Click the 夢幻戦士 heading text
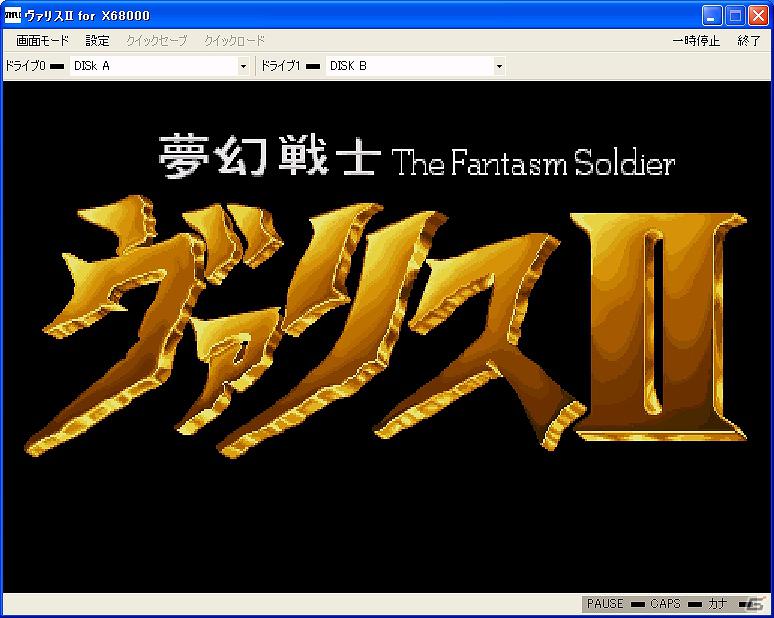This screenshot has height=618, width=774. coord(270,156)
